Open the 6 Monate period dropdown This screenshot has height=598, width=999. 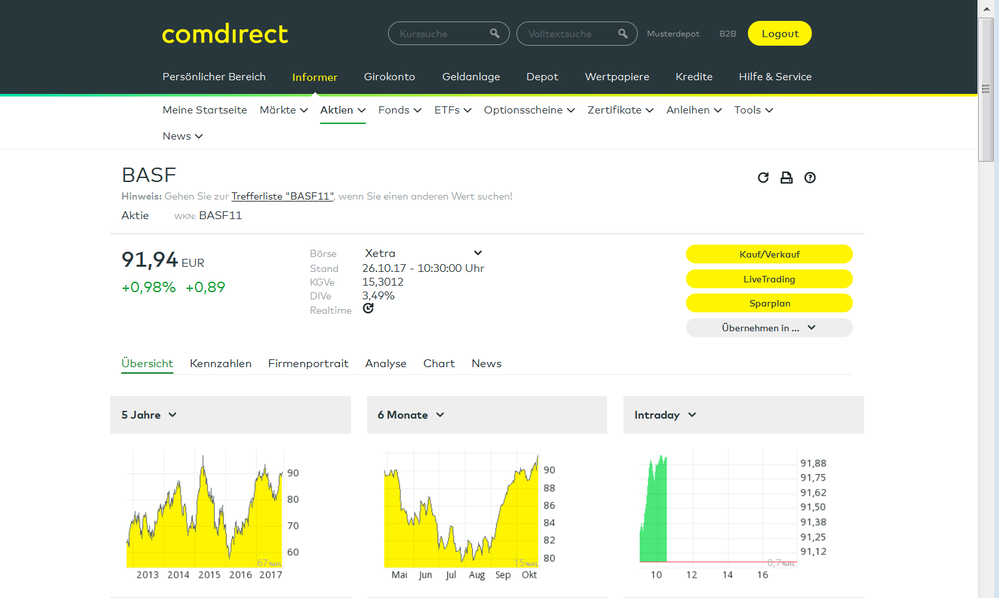click(x=411, y=415)
